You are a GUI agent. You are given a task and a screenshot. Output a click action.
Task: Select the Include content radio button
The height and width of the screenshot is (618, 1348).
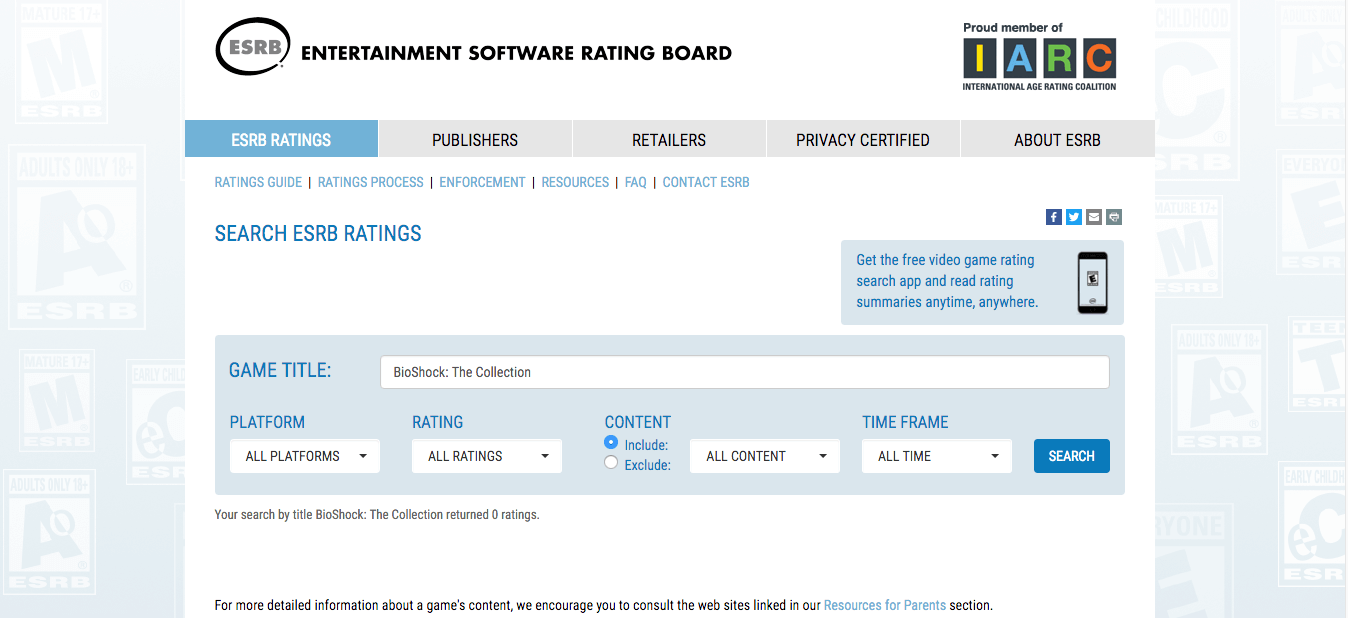pyautogui.click(x=611, y=442)
